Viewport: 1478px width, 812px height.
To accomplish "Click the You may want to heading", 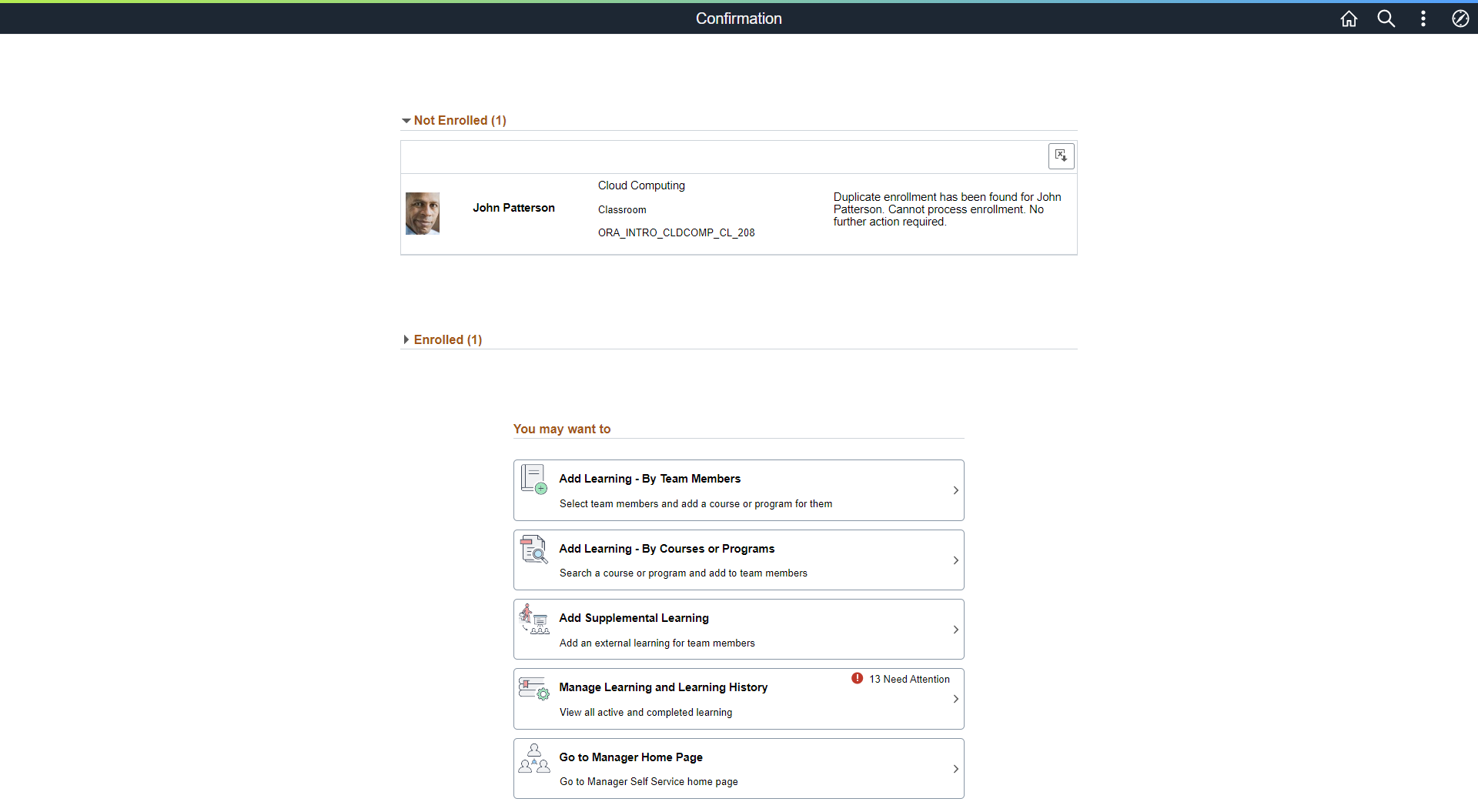I will pos(562,429).
